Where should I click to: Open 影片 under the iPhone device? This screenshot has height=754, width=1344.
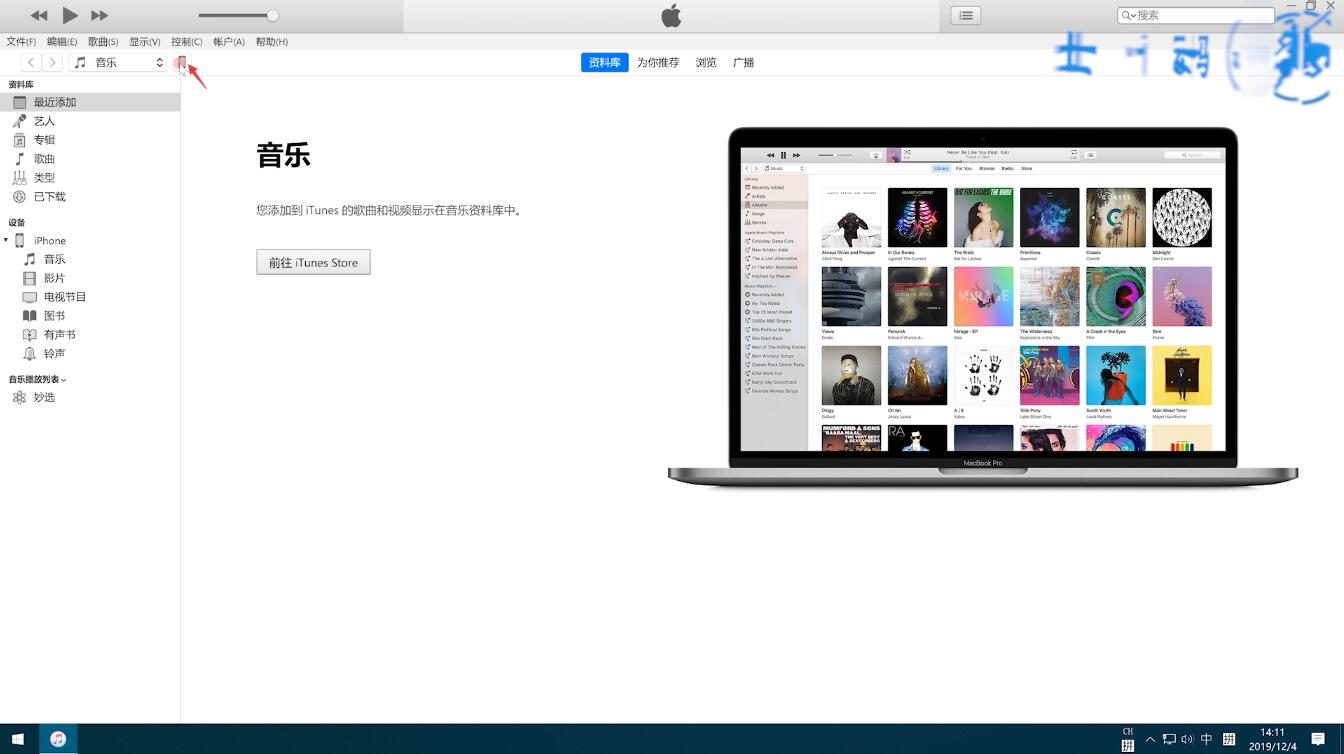[x=90, y=278]
